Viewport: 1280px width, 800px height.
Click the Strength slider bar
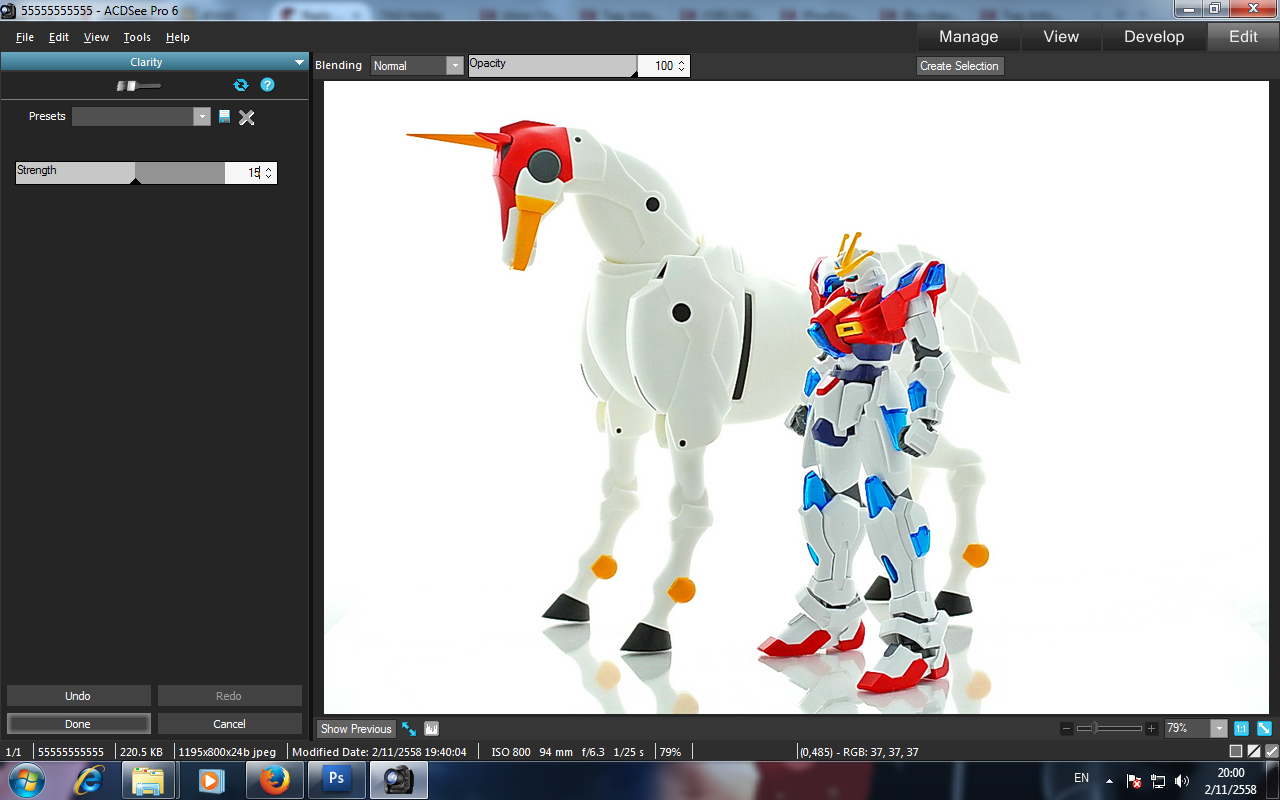coord(120,173)
